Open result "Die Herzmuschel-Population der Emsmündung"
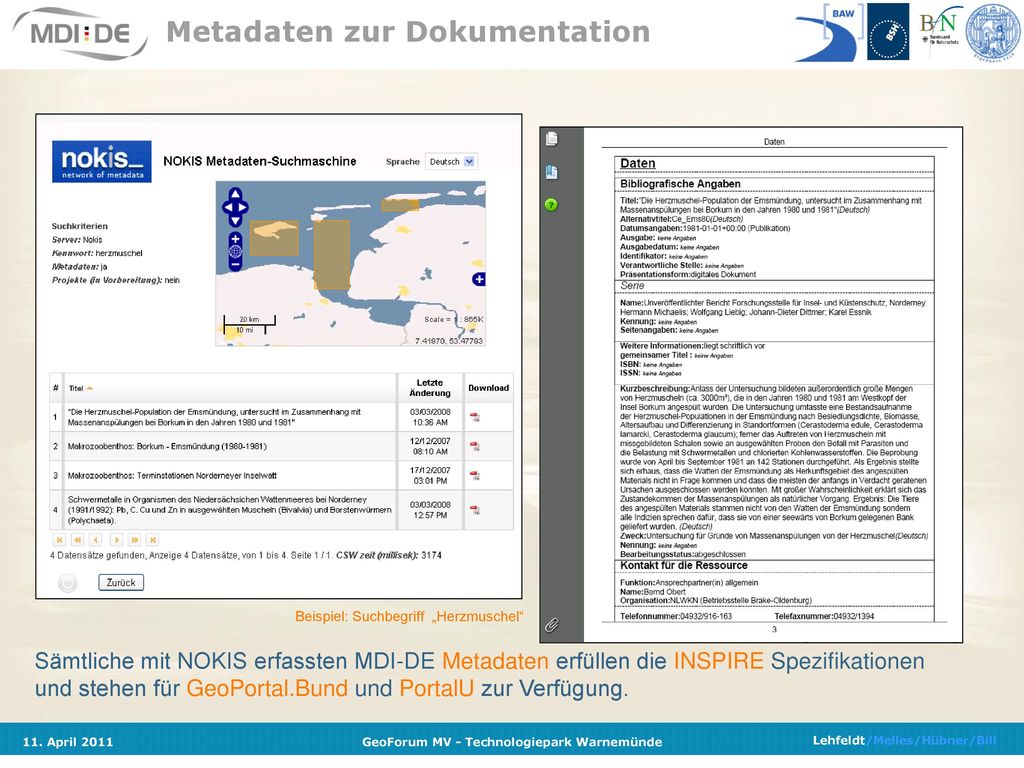Screen dimensions: 1024x768 (214, 417)
